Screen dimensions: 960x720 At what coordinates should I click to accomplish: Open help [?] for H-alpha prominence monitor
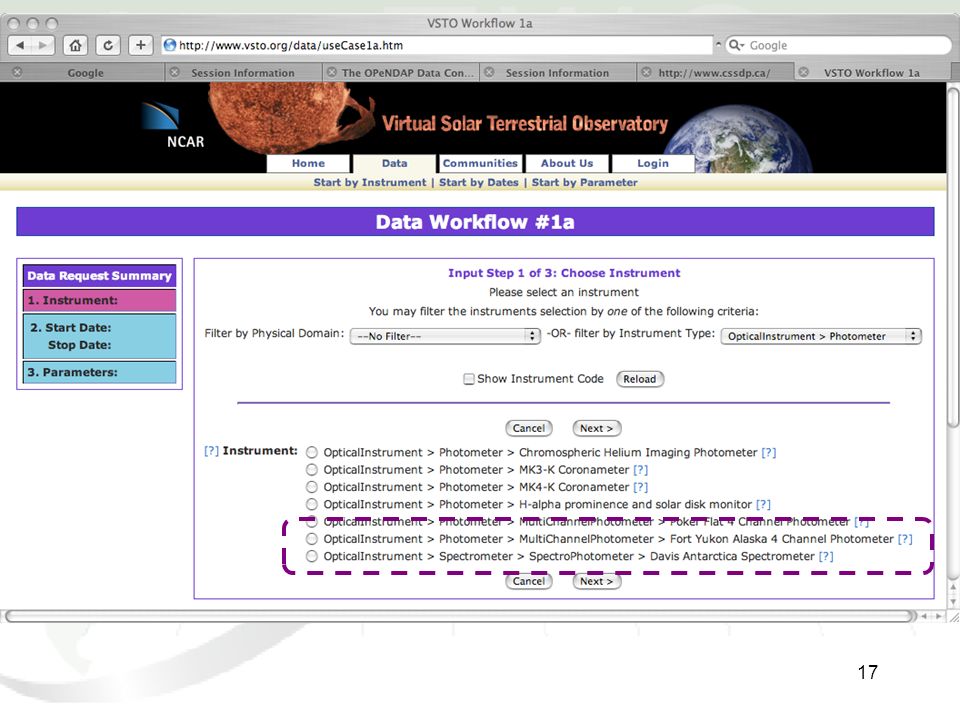click(x=763, y=504)
